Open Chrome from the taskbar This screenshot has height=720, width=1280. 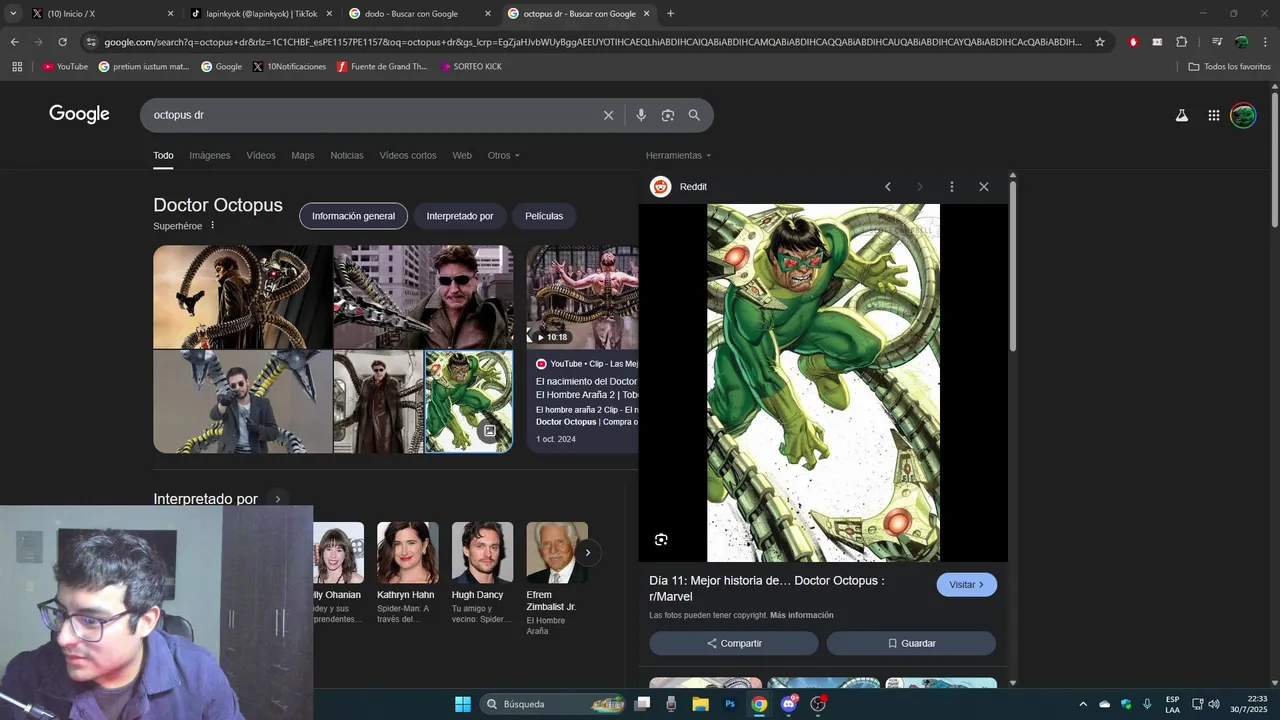(759, 704)
